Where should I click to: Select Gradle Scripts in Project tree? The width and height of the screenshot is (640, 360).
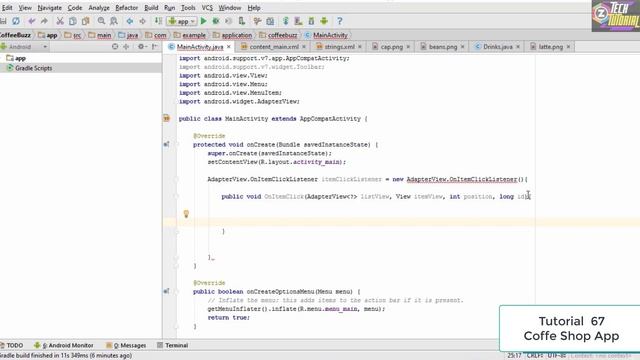(33, 68)
